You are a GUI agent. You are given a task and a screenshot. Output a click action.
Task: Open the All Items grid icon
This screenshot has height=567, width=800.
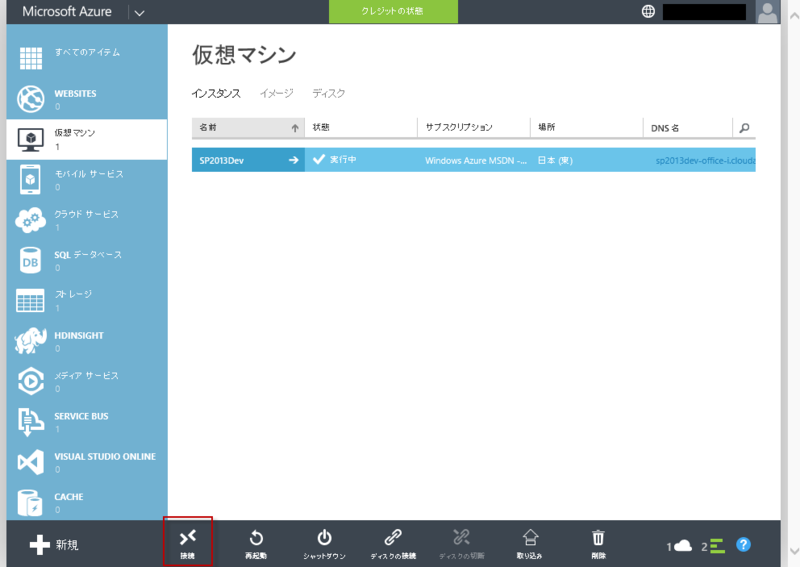(x=31, y=58)
